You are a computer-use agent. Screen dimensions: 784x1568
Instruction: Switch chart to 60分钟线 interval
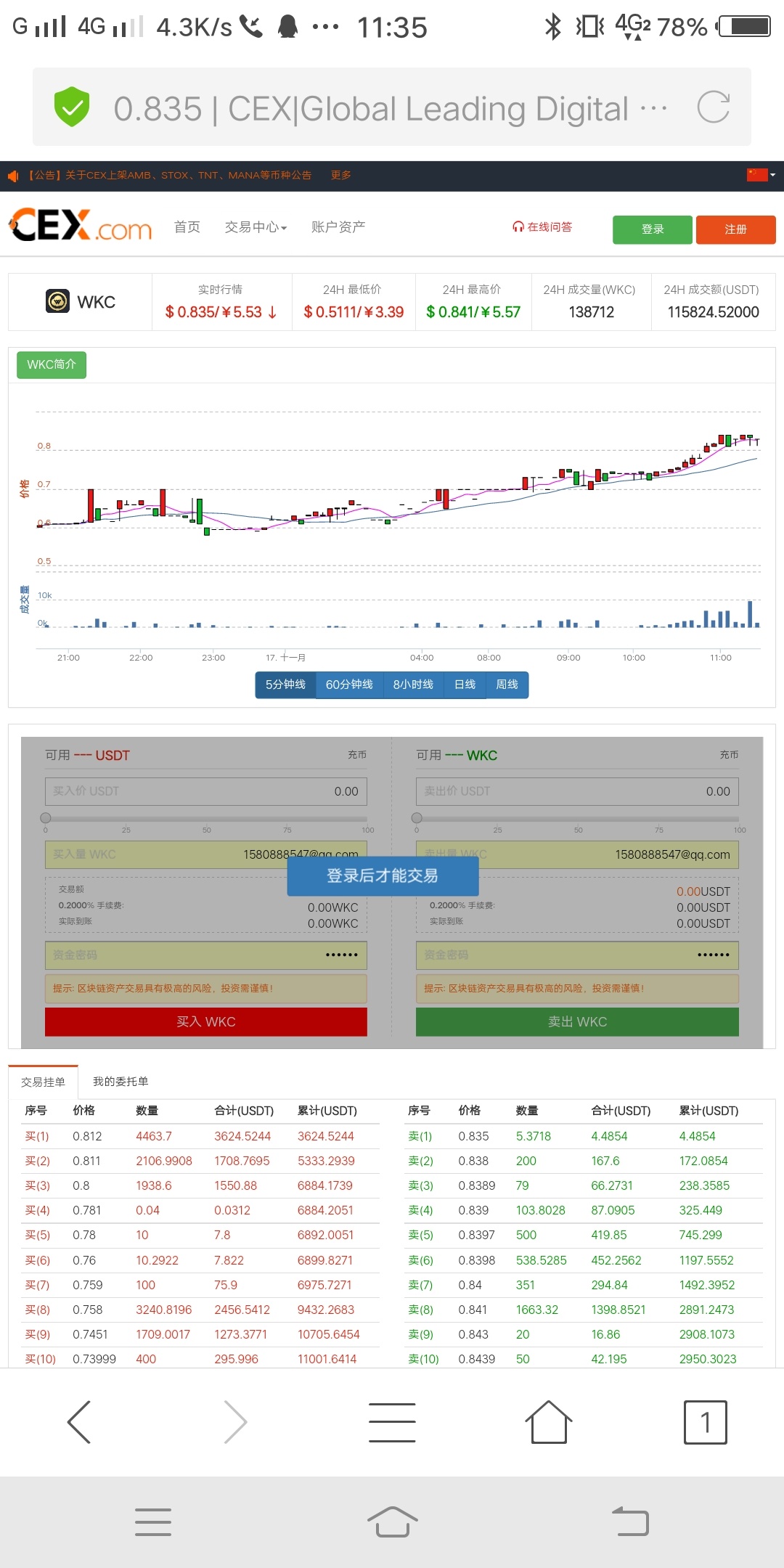click(x=349, y=685)
